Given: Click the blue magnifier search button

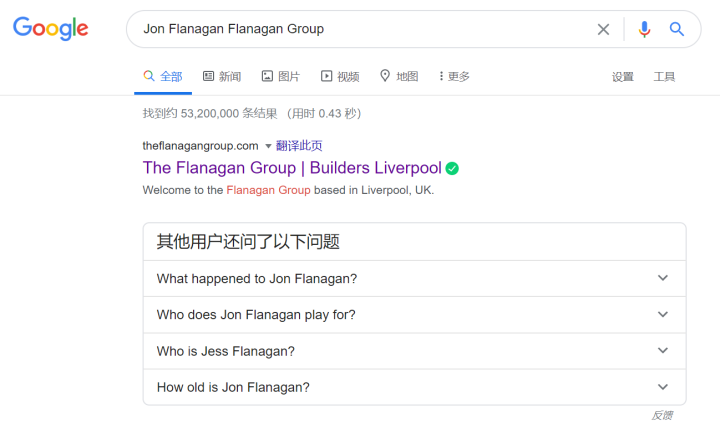Looking at the screenshot, I should point(677,29).
